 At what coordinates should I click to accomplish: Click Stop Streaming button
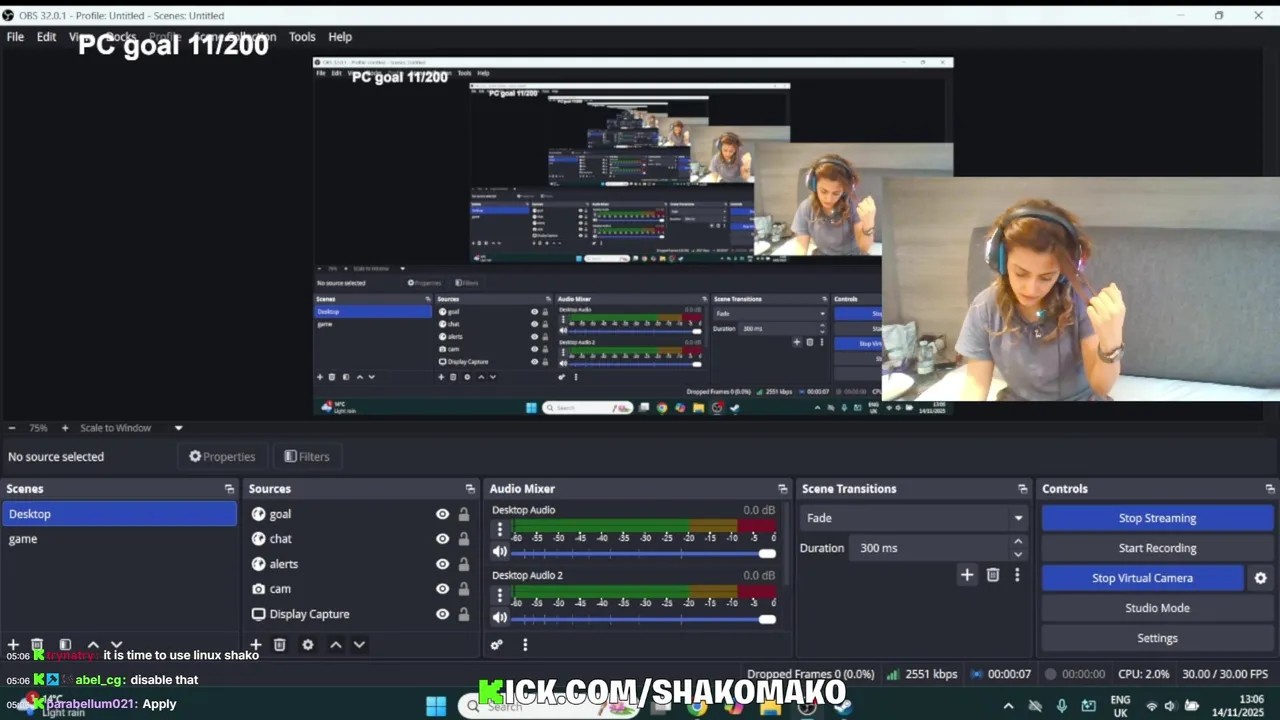point(1157,518)
